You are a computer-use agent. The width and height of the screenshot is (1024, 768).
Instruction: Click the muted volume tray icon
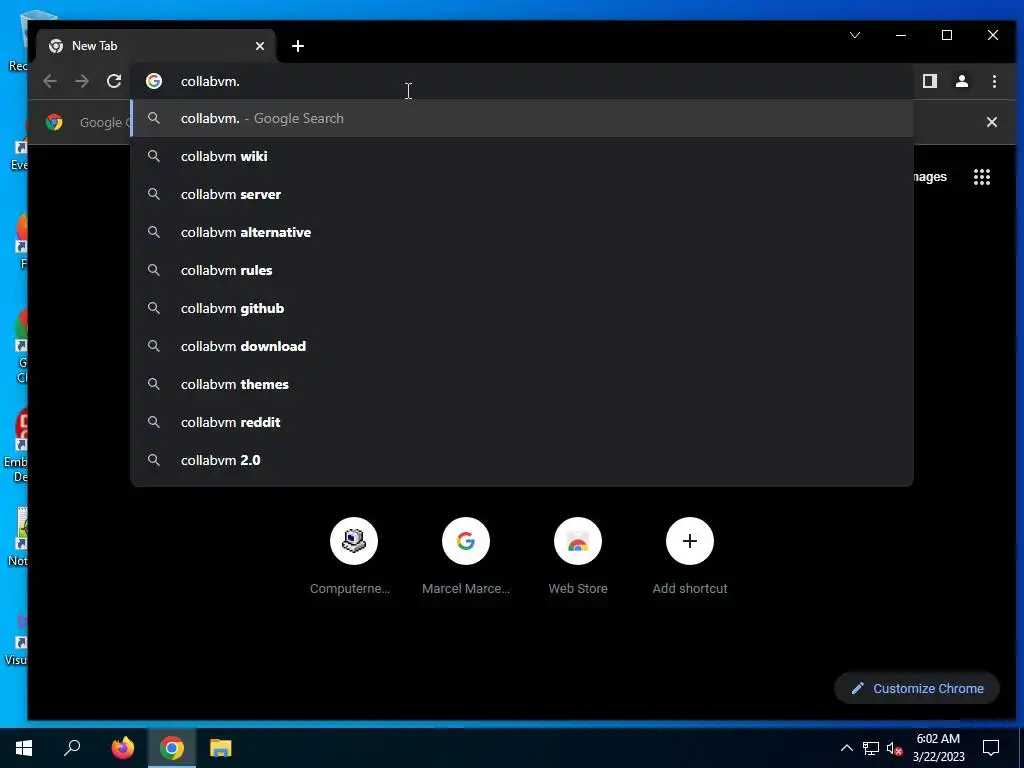click(x=895, y=748)
